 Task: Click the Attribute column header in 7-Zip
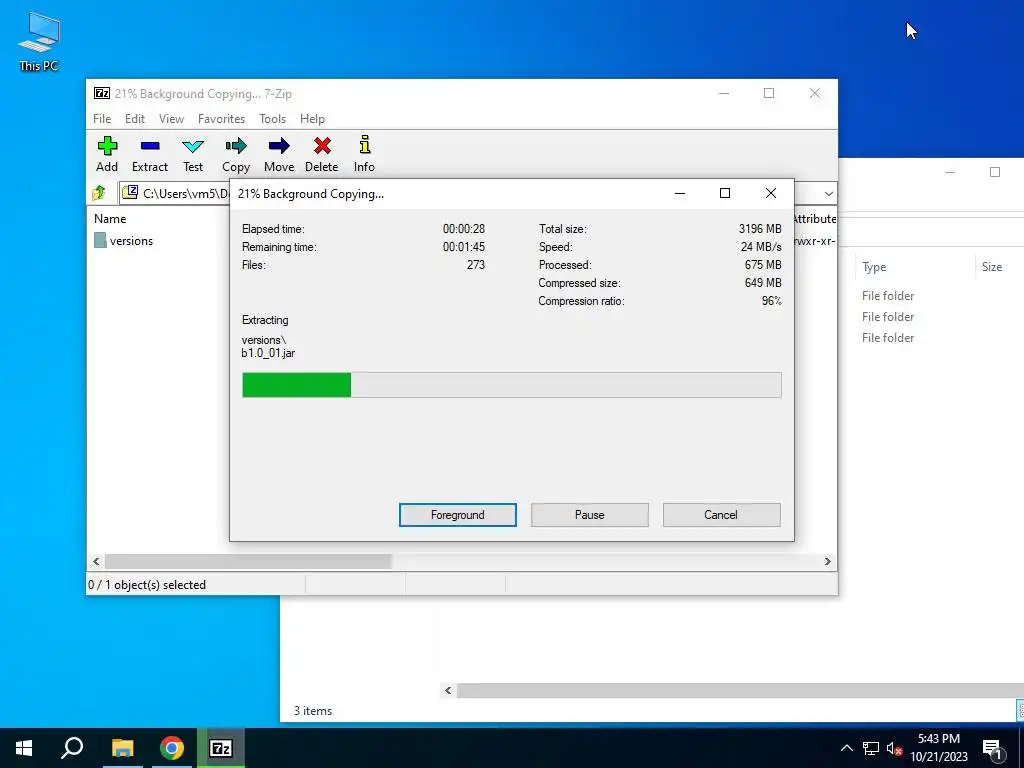pos(814,219)
